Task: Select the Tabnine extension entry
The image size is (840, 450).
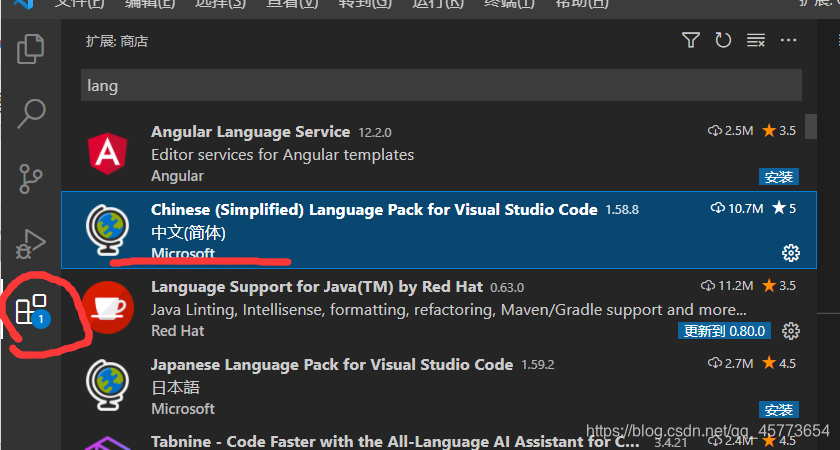Action: [x=439, y=442]
